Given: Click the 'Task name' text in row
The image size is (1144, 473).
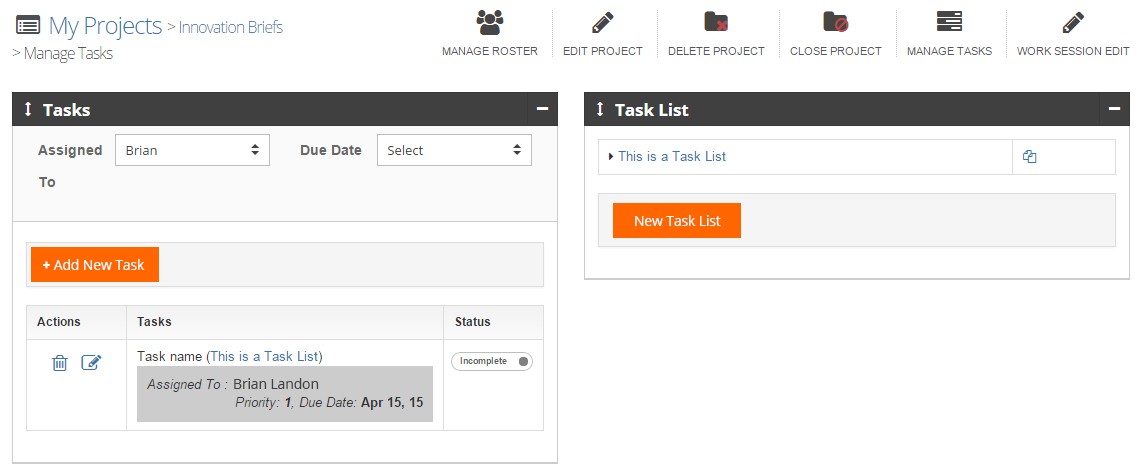Looking at the screenshot, I should (x=170, y=356).
